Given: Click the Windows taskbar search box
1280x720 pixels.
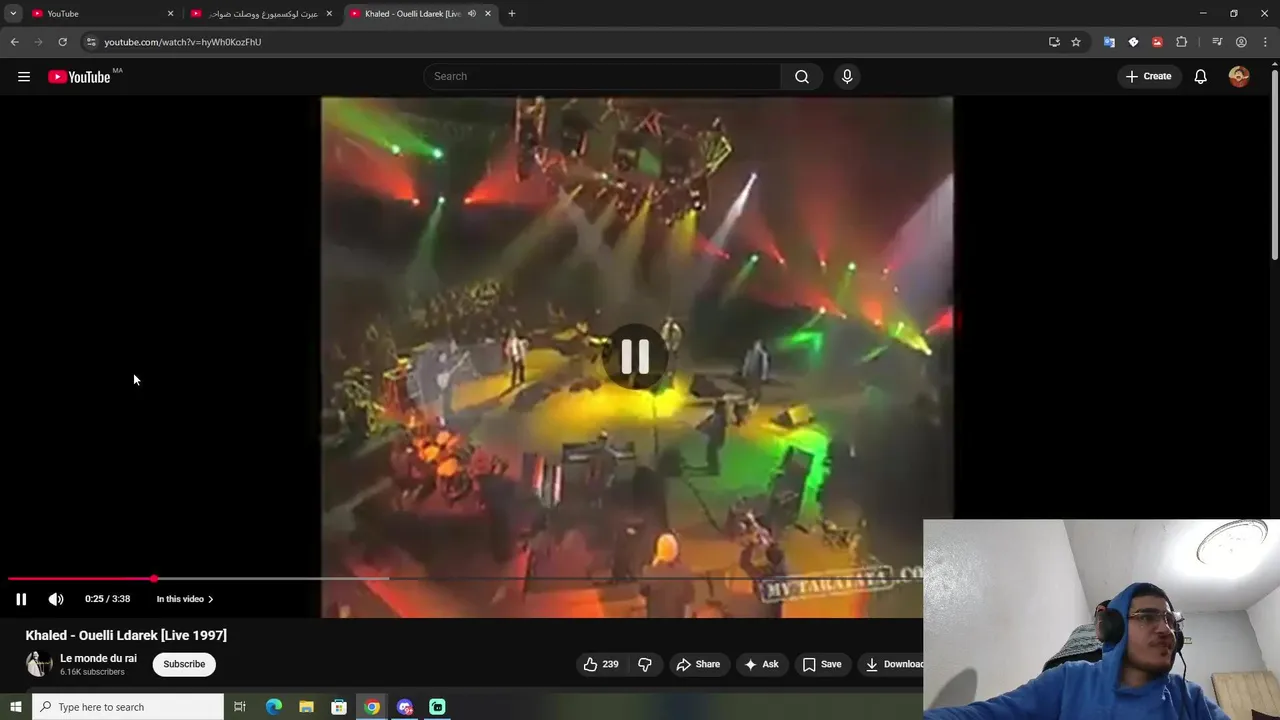Looking at the screenshot, I should point(128,707).
